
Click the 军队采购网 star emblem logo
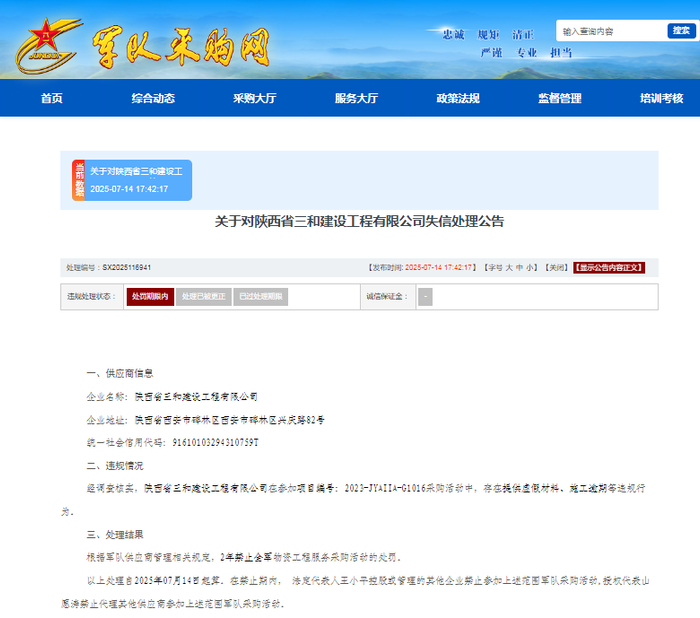48,46
